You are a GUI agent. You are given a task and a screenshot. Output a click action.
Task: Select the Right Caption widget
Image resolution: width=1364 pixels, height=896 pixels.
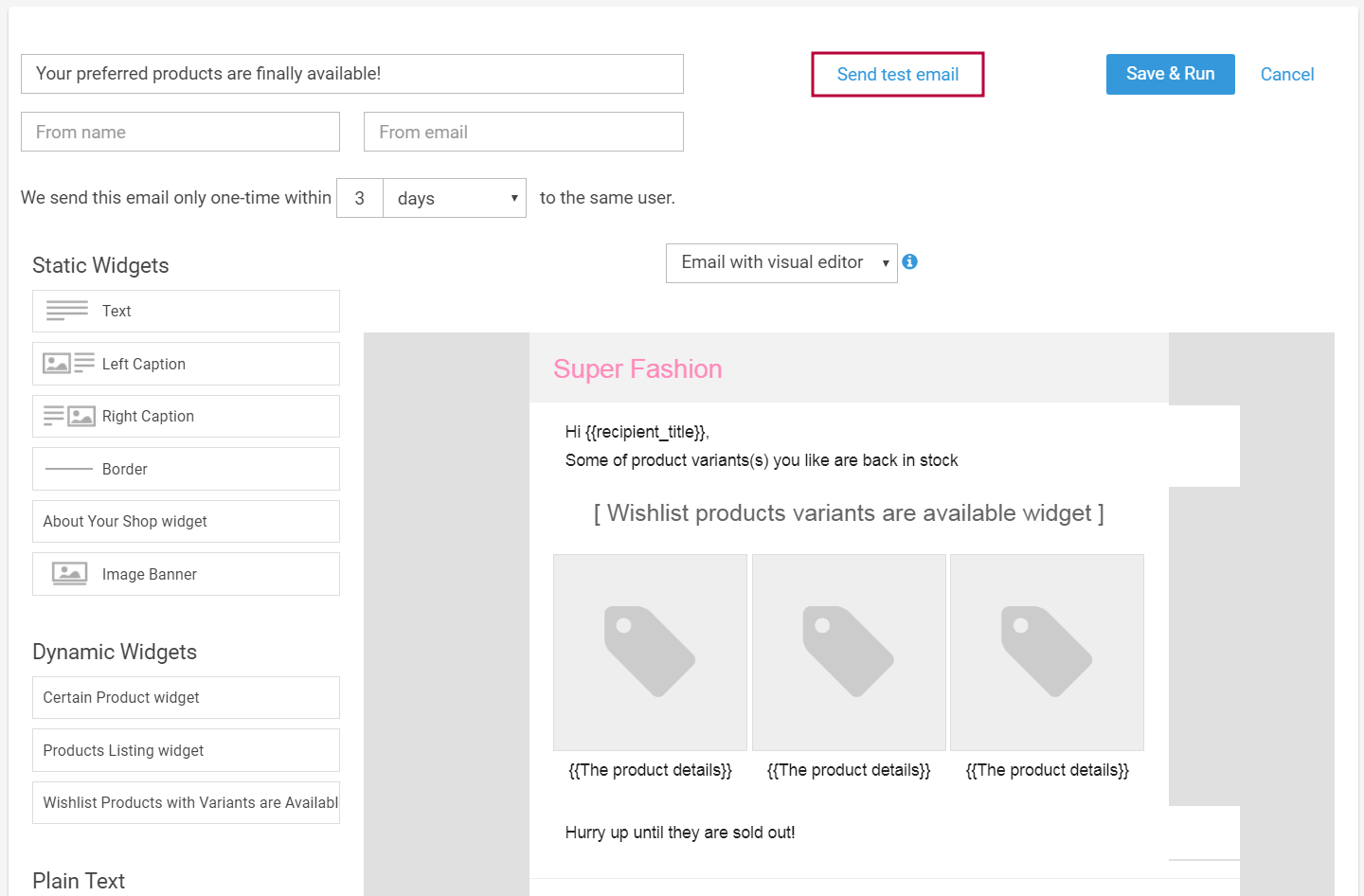[x=186, y=416]
